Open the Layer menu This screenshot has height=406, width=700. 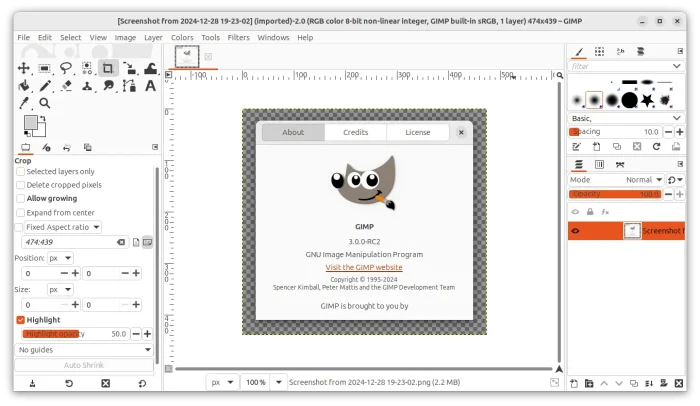pos(153,38)
